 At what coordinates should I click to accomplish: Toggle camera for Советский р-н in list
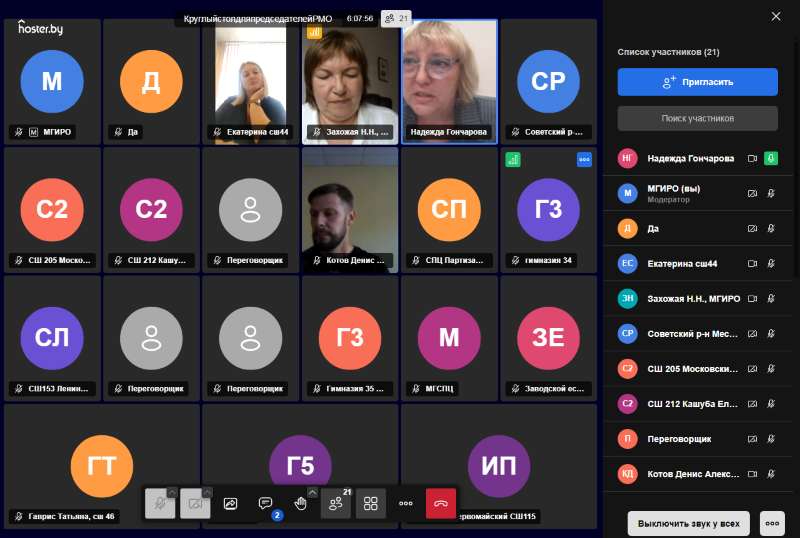click(x=752, y=334)
